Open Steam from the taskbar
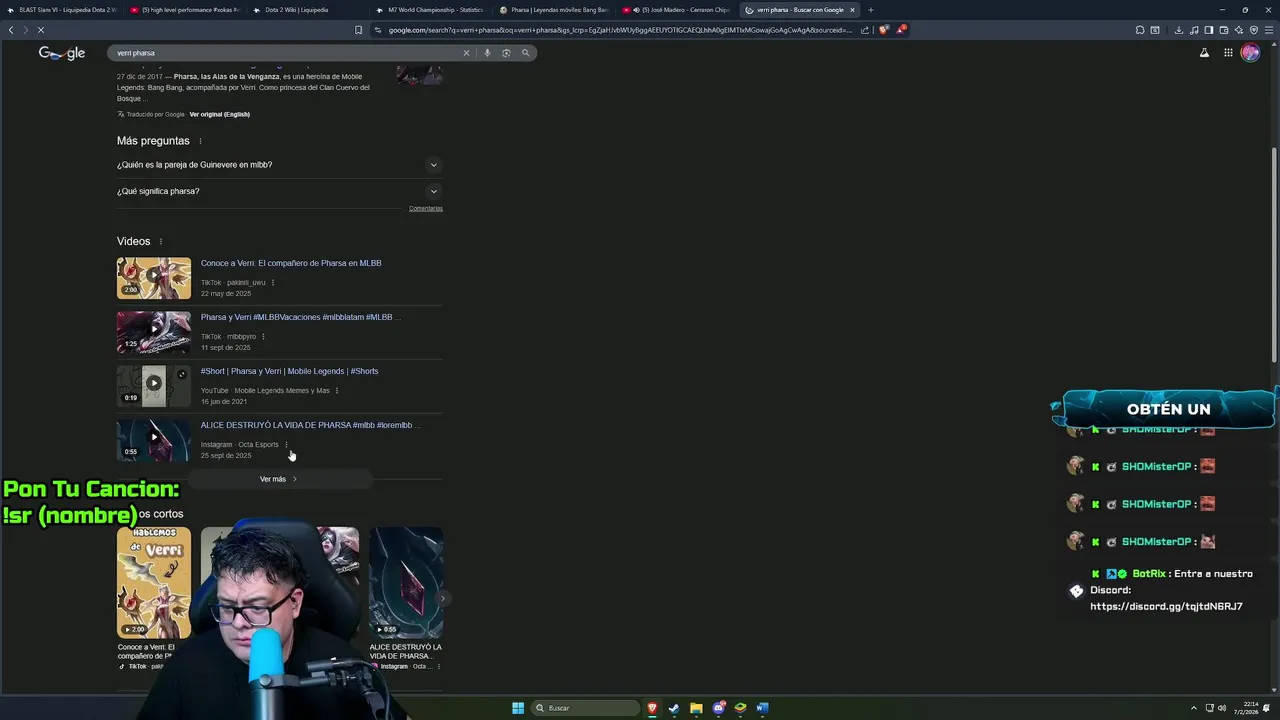 (x=674, y=708)
